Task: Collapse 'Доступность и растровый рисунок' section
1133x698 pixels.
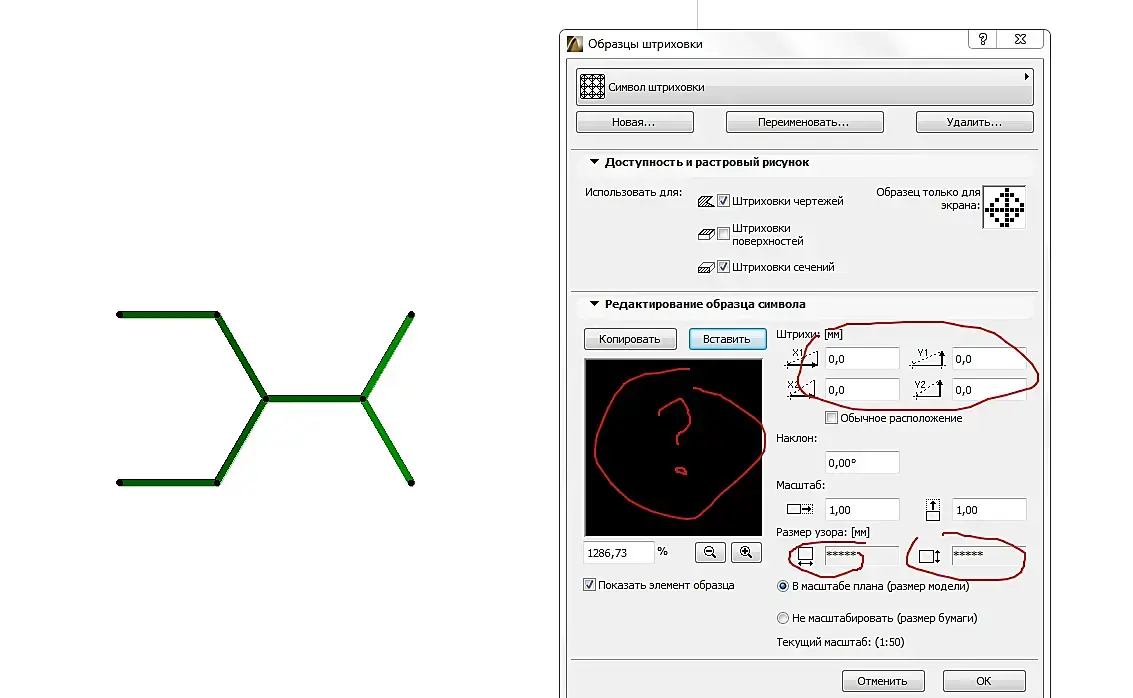Action: 594,162
